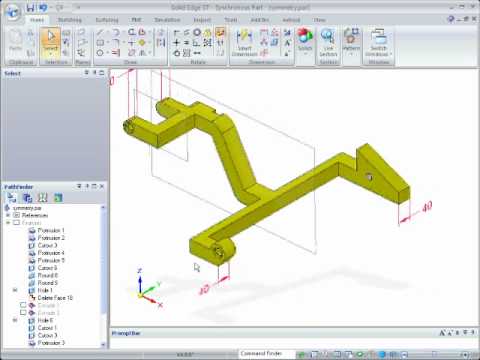Choose the Smart Dimension tool
This screenshot has height=360, width=480.
click(244, 43)
